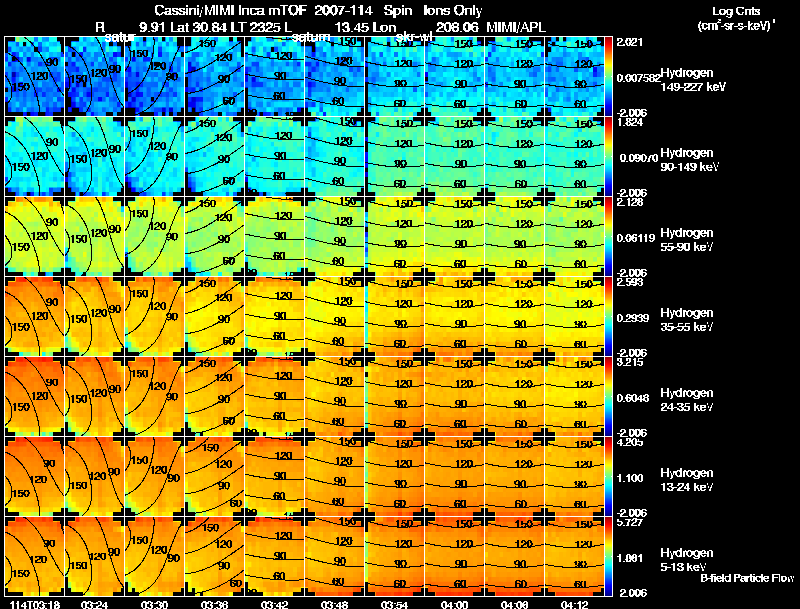The image size is (800, 609).
Task: Open the 149-227 keV panel at 03:48
Action: click(x=335, y=77)
